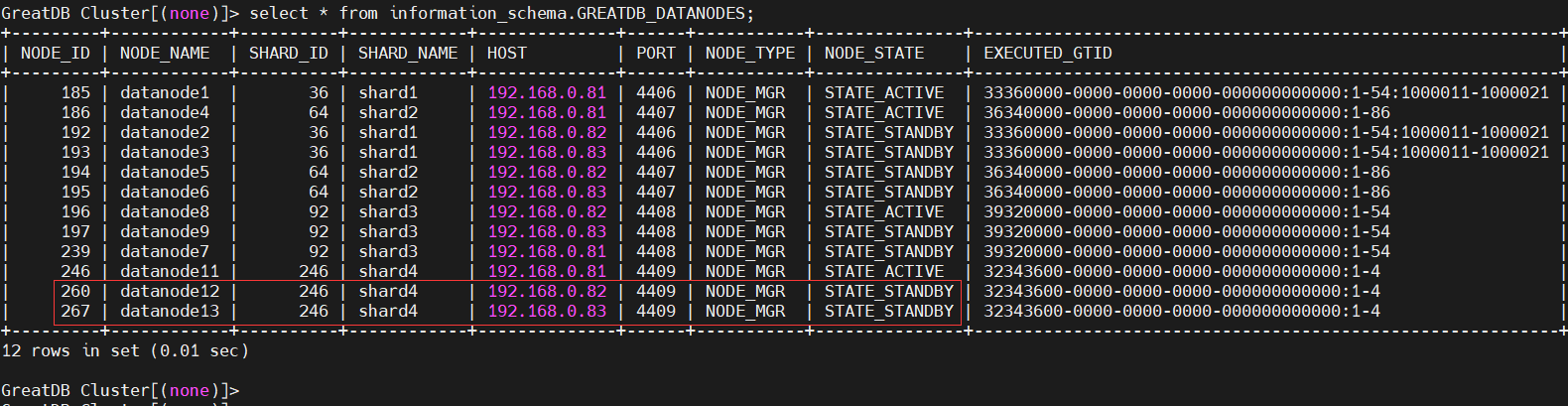Click the NODE_STATE column header

874,54
